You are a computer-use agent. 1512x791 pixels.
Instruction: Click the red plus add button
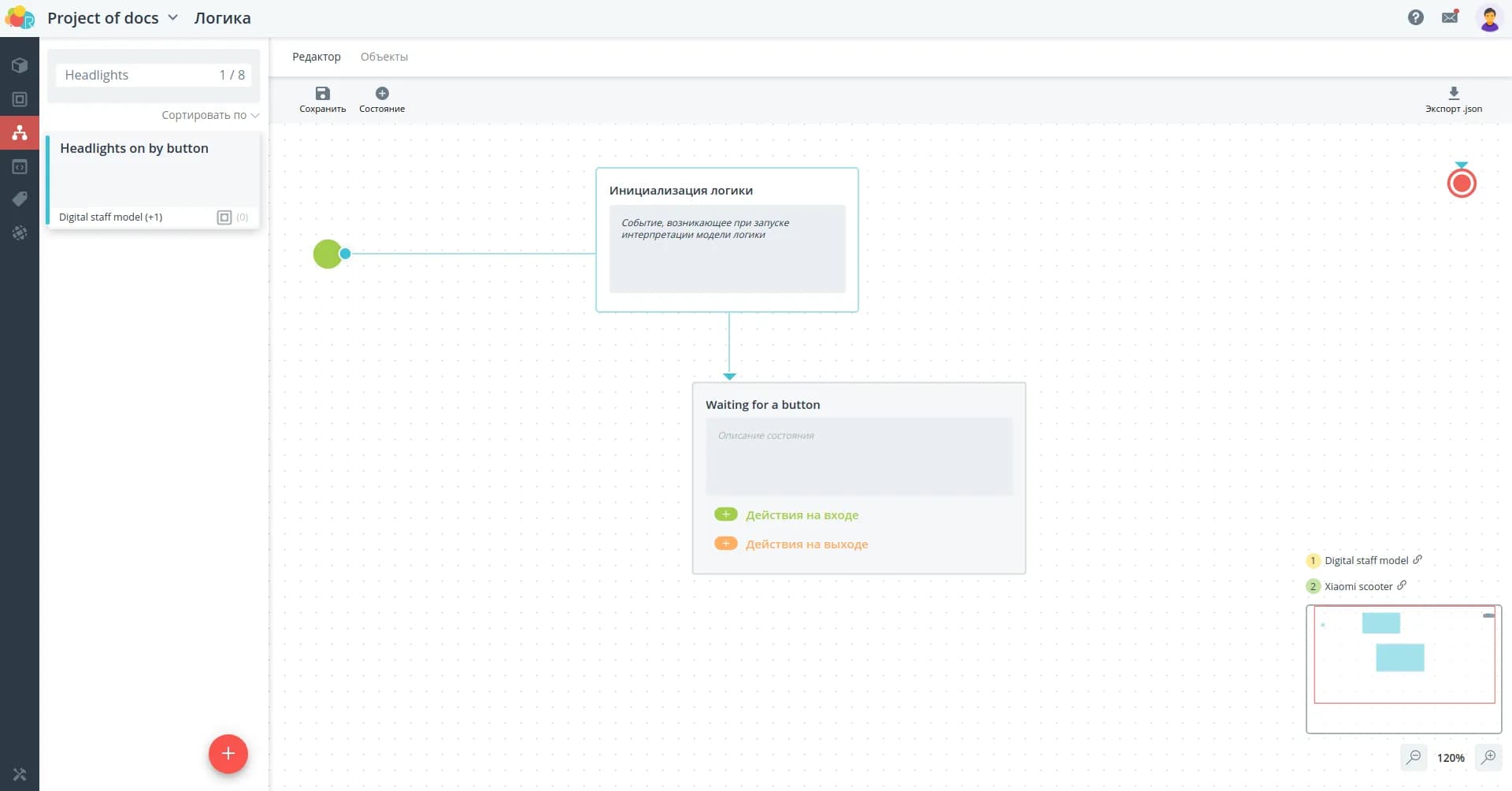click(x=228, y=754)
